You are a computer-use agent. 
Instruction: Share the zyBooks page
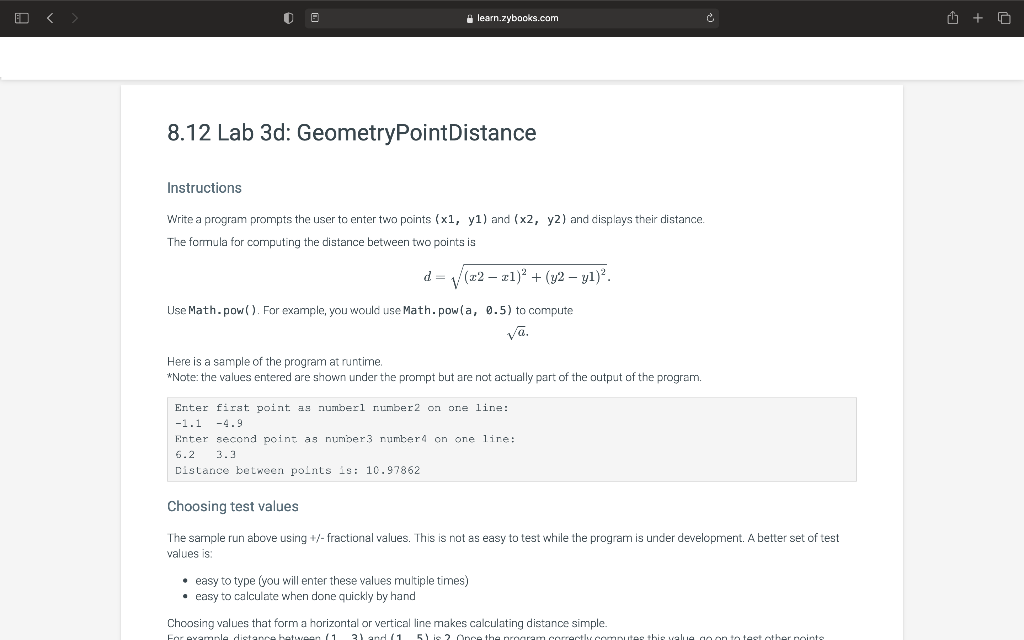pyautogui.click(x=952, y=17)
